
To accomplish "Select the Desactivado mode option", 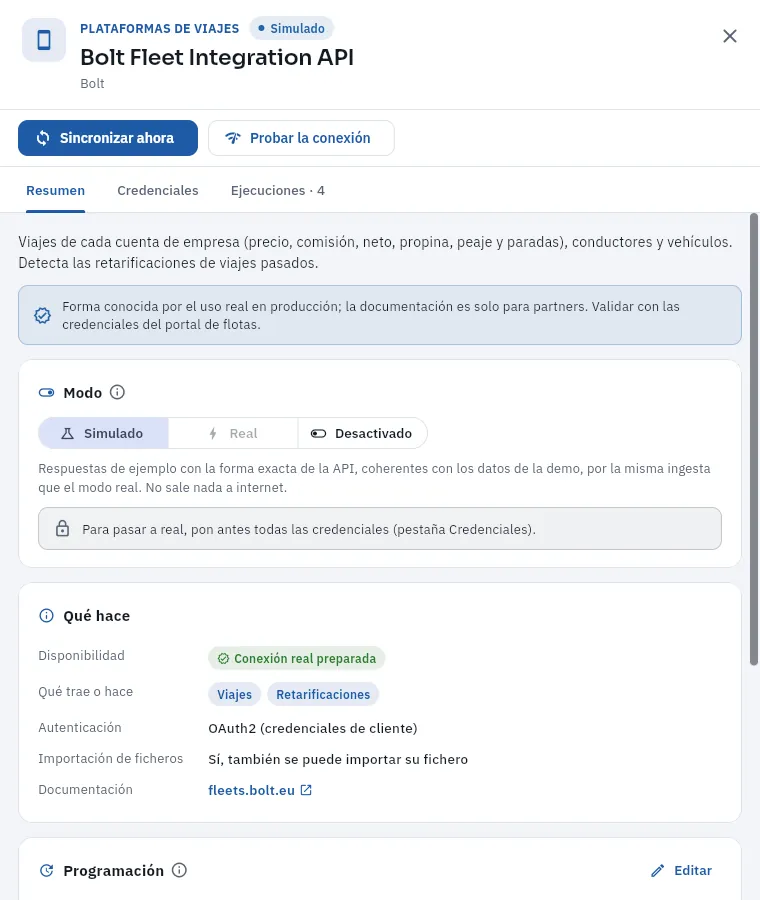I will coord(362,433).
